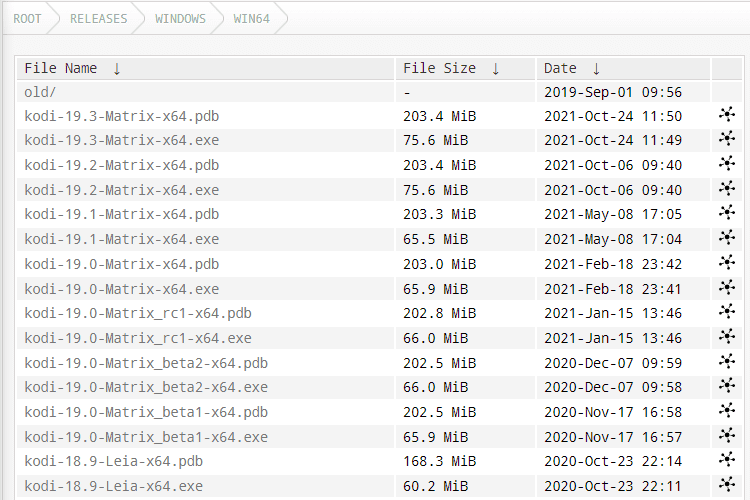Sort by File Size using the arrow

(x=496, y=69)
